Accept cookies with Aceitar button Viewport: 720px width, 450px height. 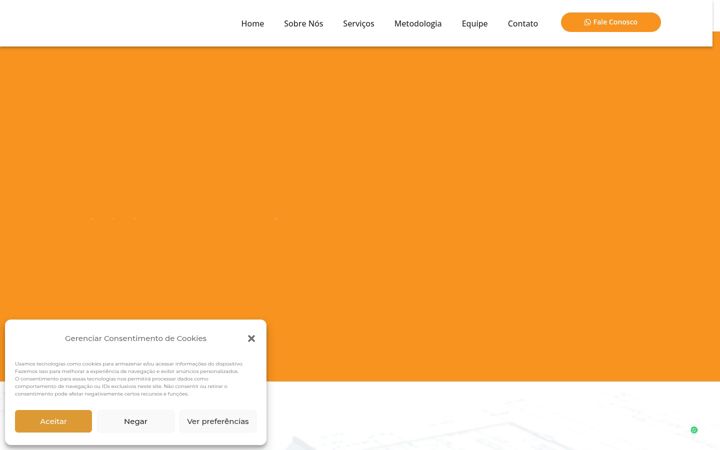53,421
